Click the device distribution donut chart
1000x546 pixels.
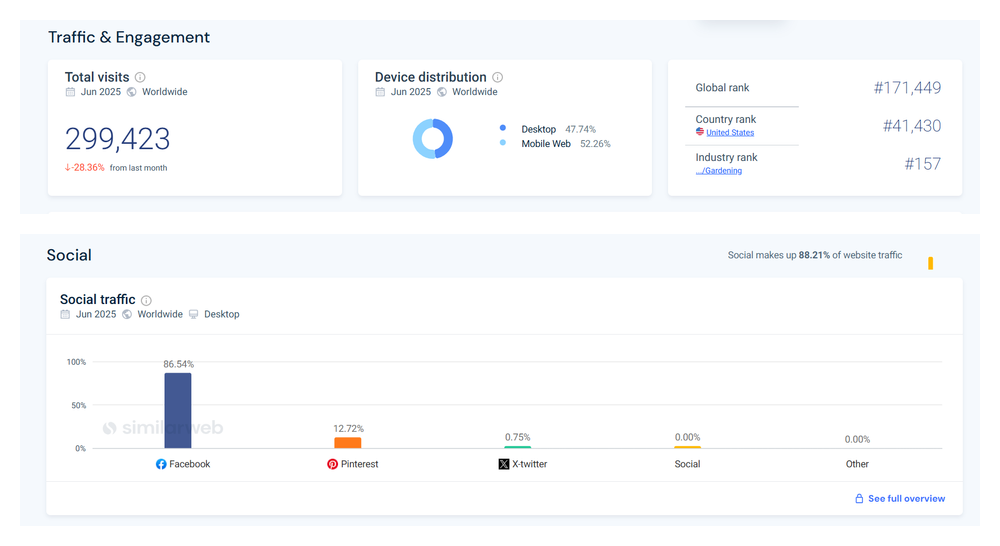click(433, 138)
